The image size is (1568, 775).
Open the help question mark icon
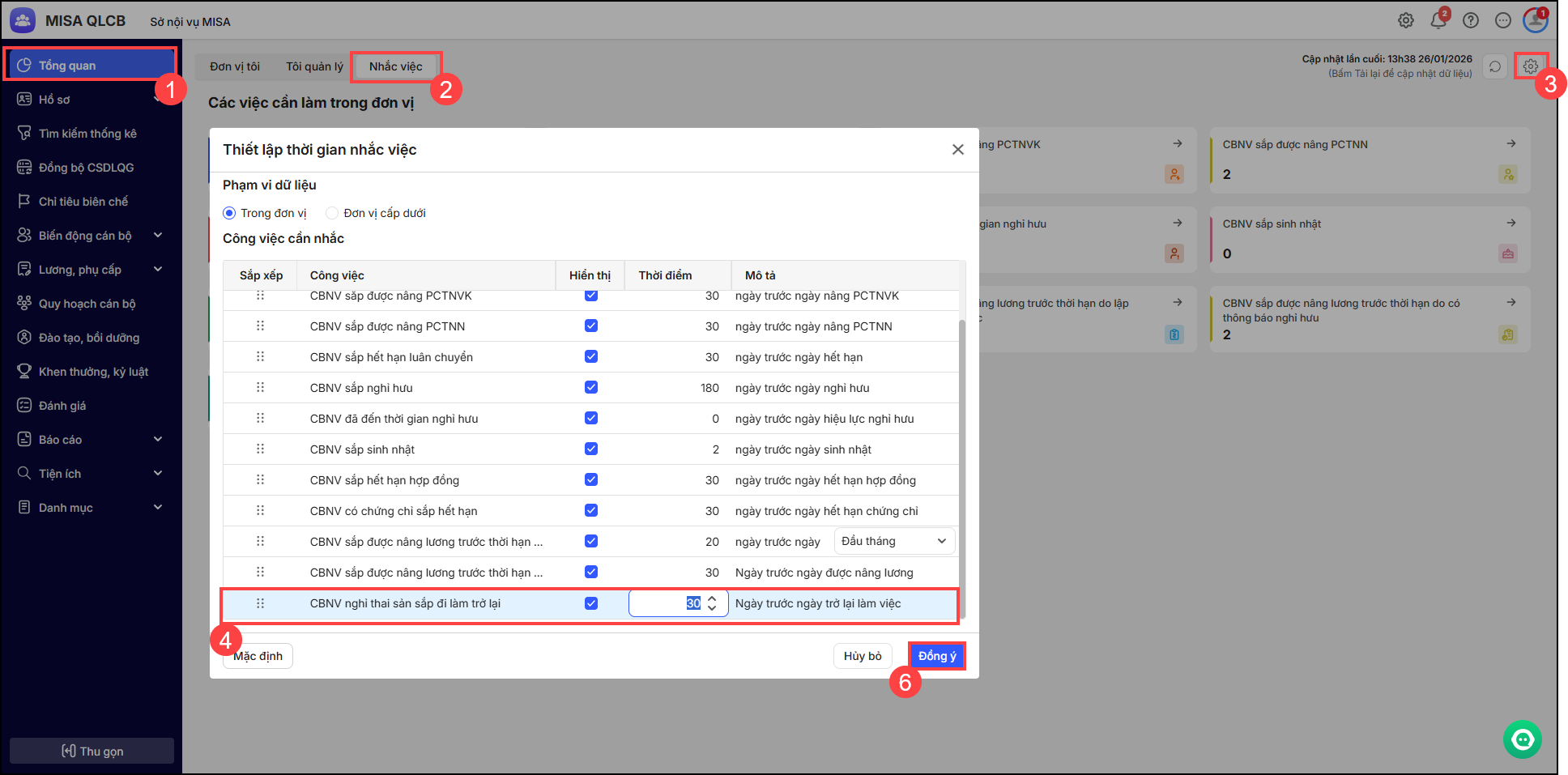[1471, 20]
